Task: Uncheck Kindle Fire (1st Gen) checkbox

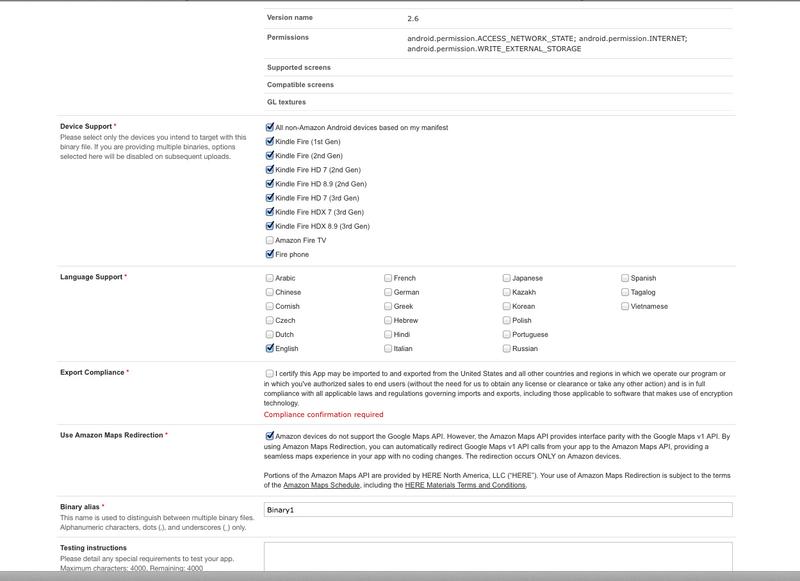Action: (270, 141)
